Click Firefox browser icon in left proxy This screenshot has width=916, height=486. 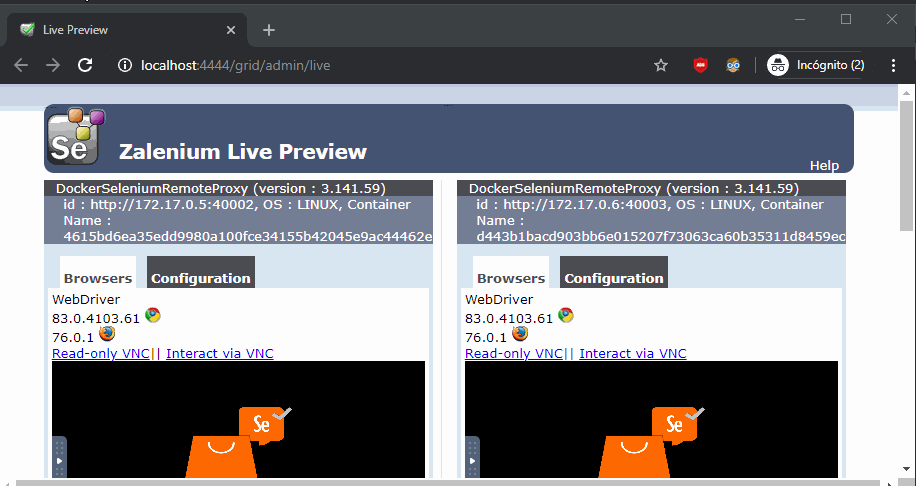(107, 335)
